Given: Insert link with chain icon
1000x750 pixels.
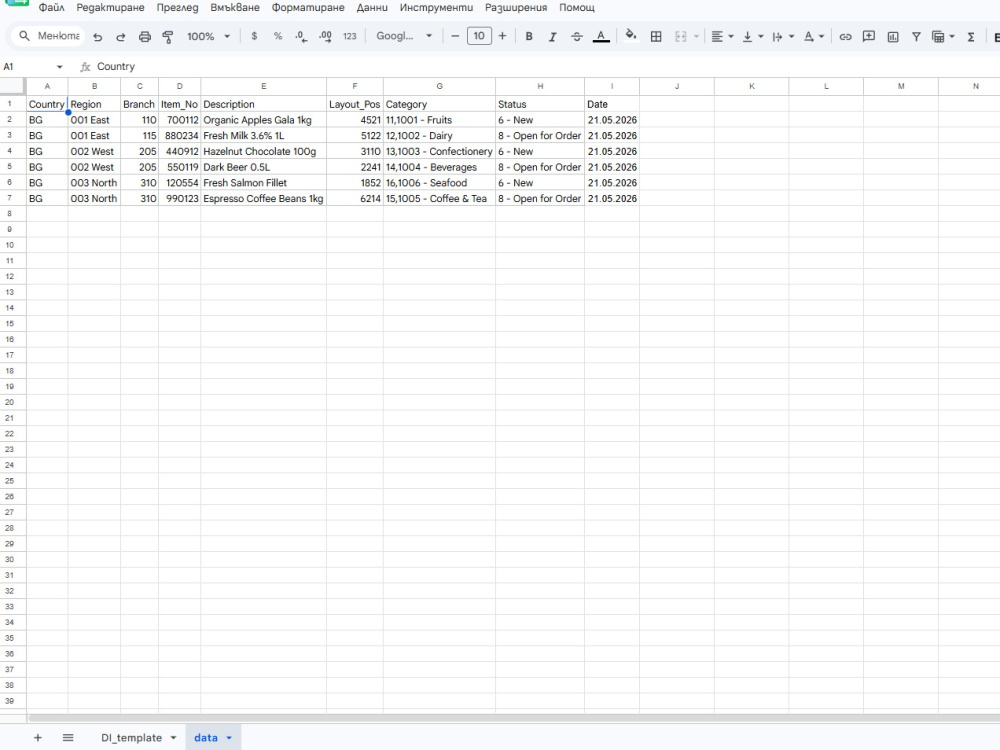Looking at the screenshot, I should [x=845, y=36].
